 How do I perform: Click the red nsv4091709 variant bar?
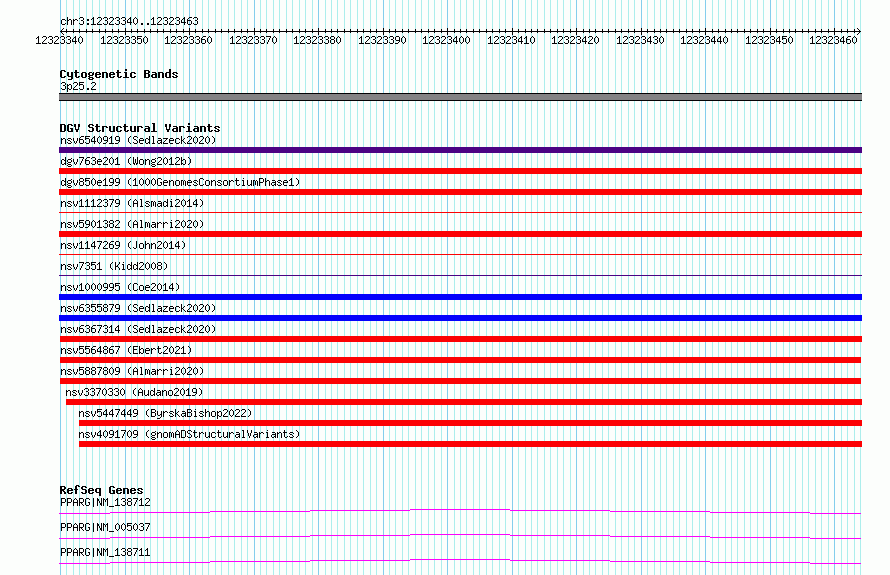[x=471, y=444]
